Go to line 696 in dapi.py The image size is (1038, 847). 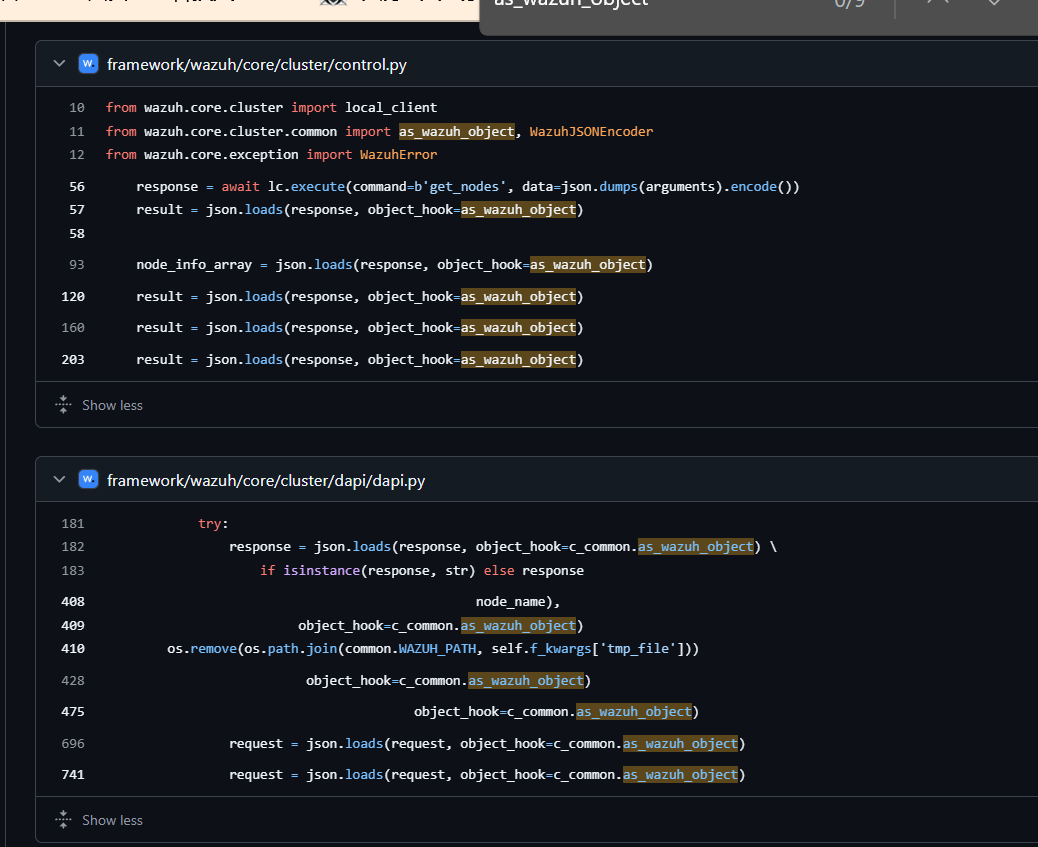coord(73,743)
